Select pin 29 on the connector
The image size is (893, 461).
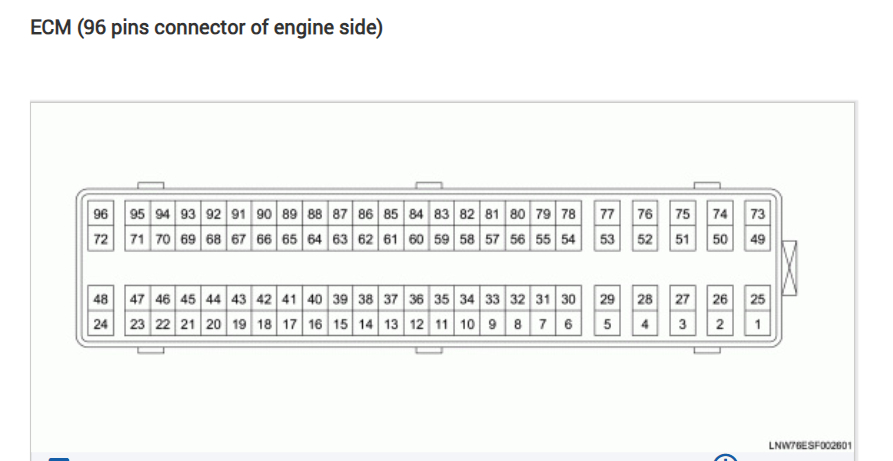click(607, 299)
